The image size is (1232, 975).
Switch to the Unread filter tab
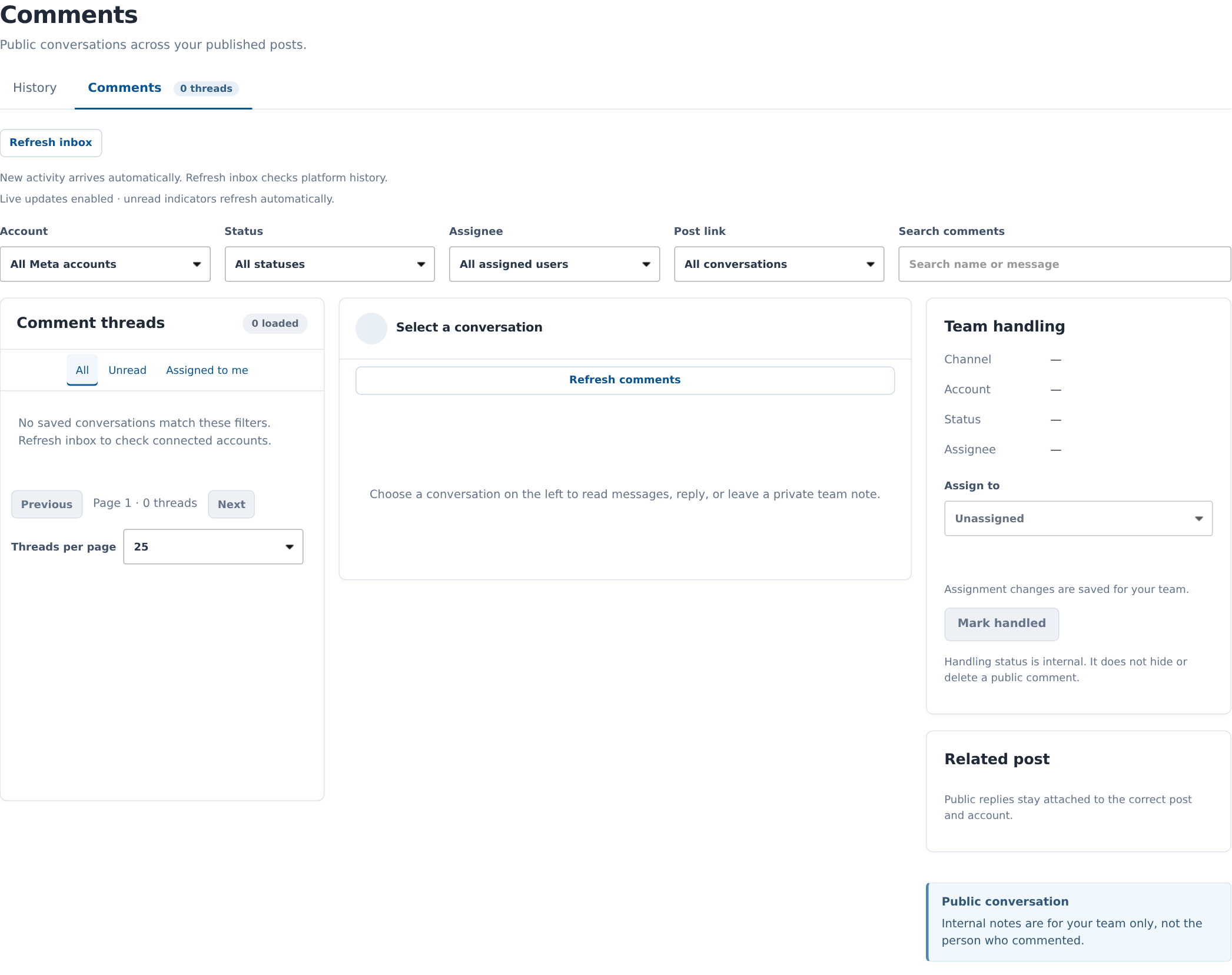[x=127, y=370]
